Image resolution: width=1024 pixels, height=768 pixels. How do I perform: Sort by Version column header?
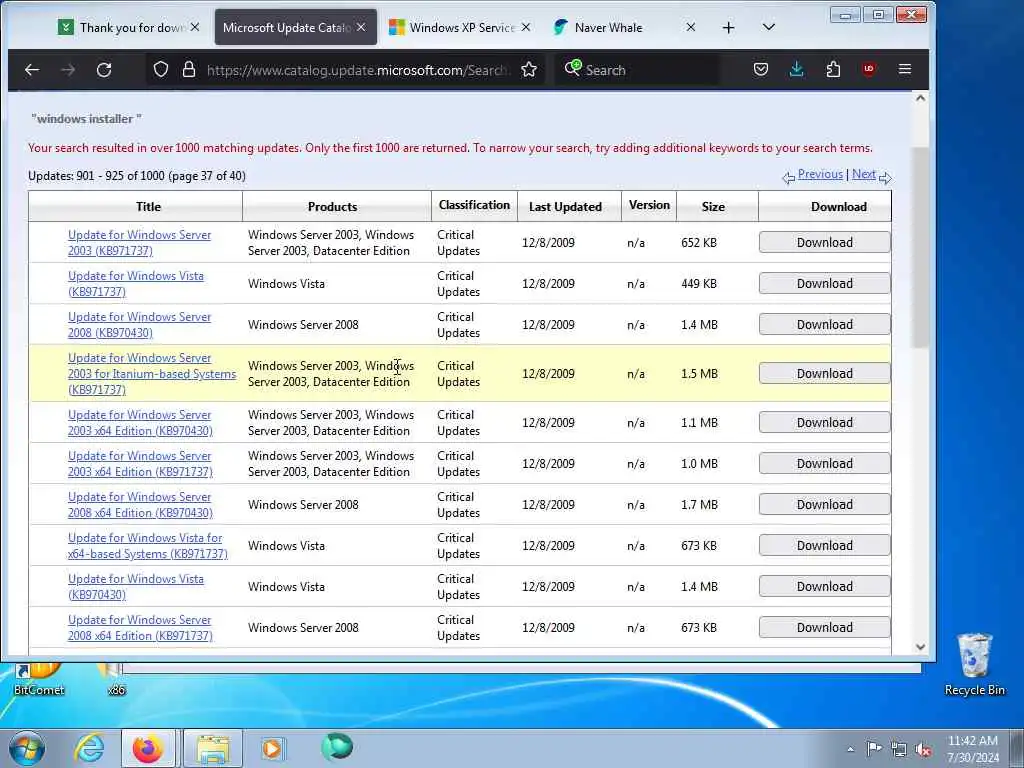[x=649, y=206]
